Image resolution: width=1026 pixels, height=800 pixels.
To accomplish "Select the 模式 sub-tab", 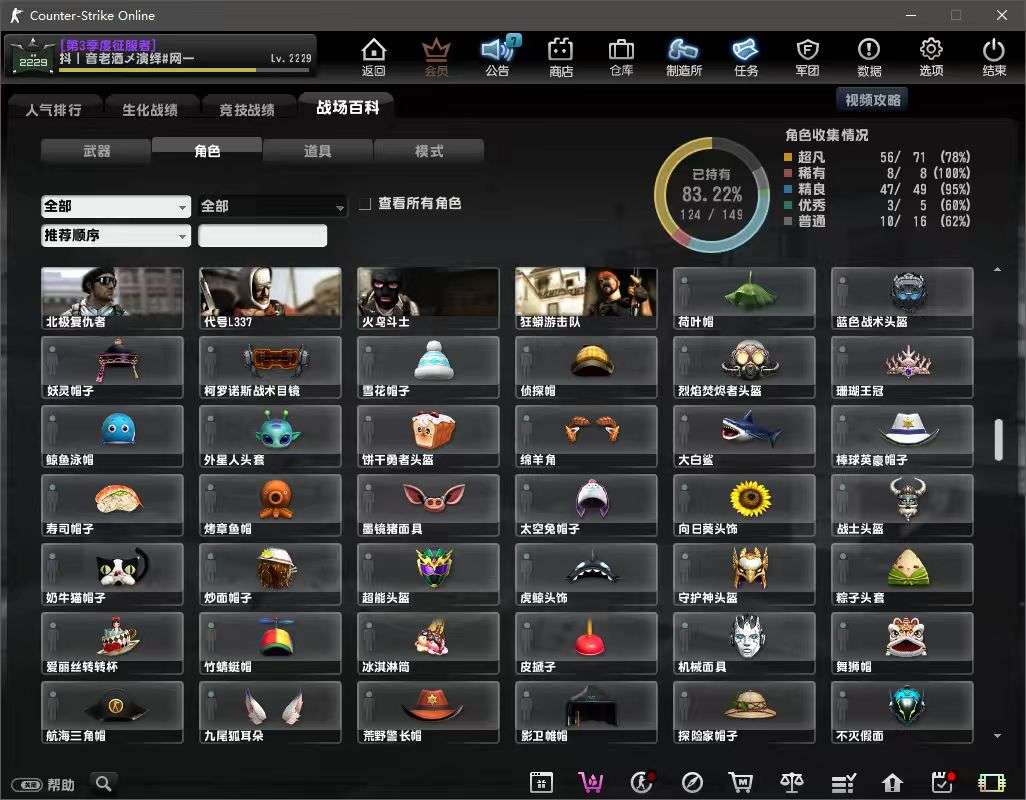I will tap(429, 151).
